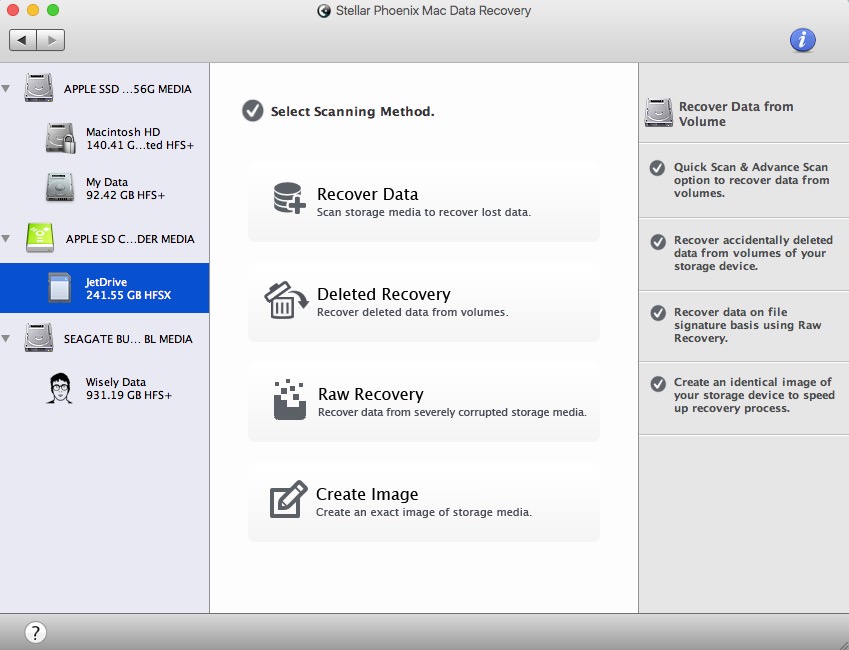This screenshot has width=849, height=650.
Task: Click 'Create an exact image of storage media' text
Action: [x=424, y=512]
